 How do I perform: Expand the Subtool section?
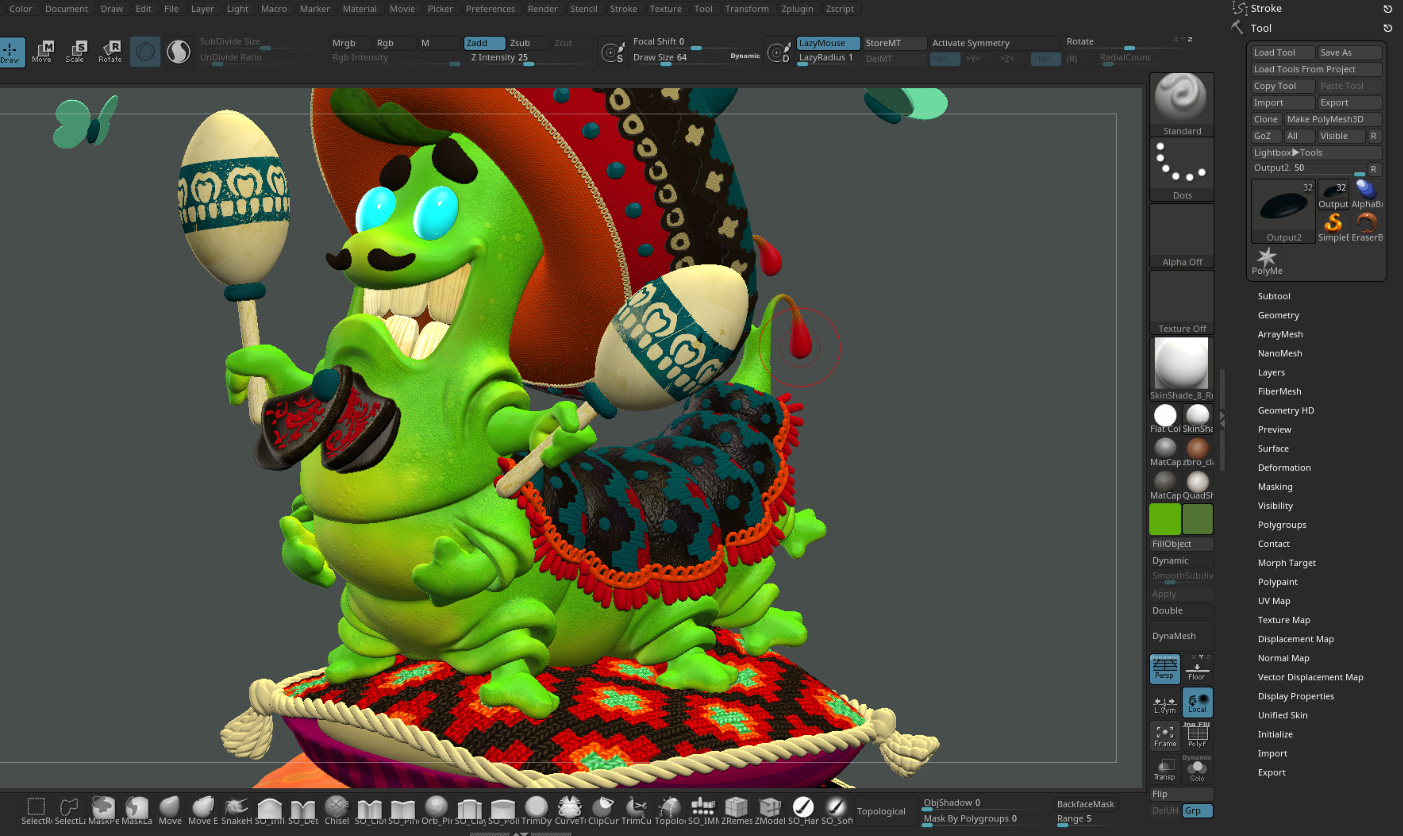tap(1274, 296)
